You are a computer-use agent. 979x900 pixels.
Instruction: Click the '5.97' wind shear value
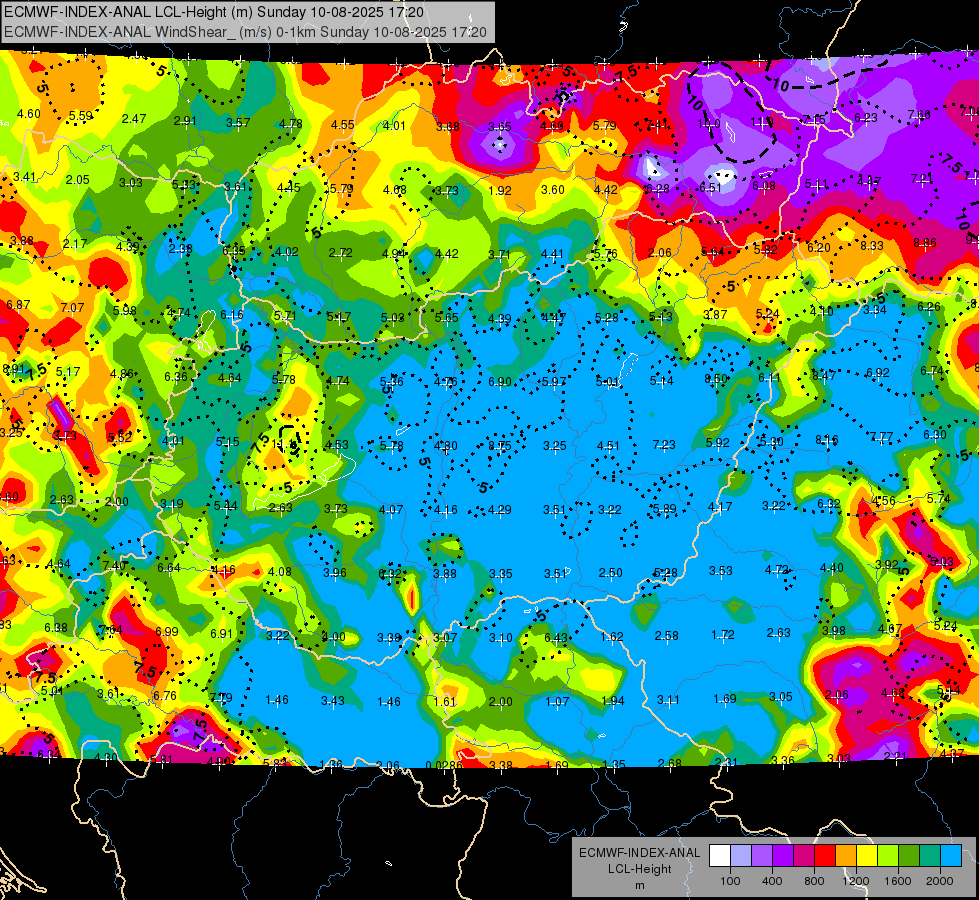554,381
